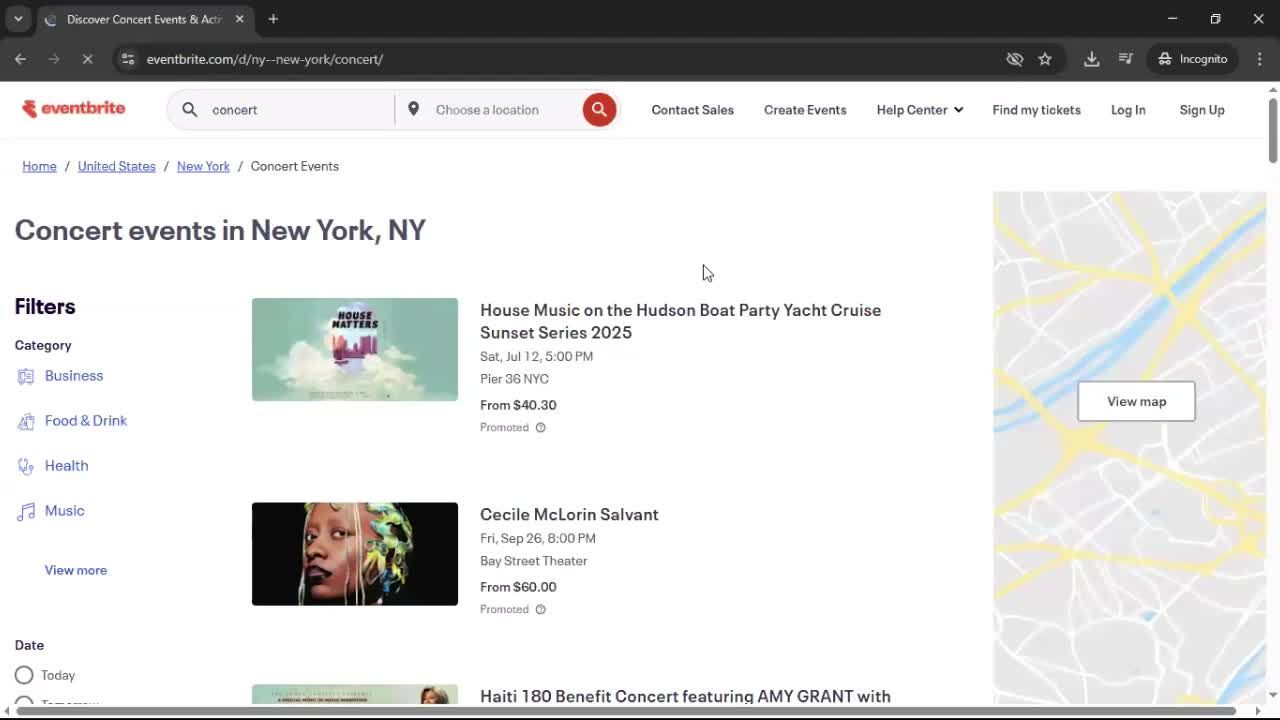Click the House Matters event thumbnail
Screen dimensions: 1280x720
point(355,350)
